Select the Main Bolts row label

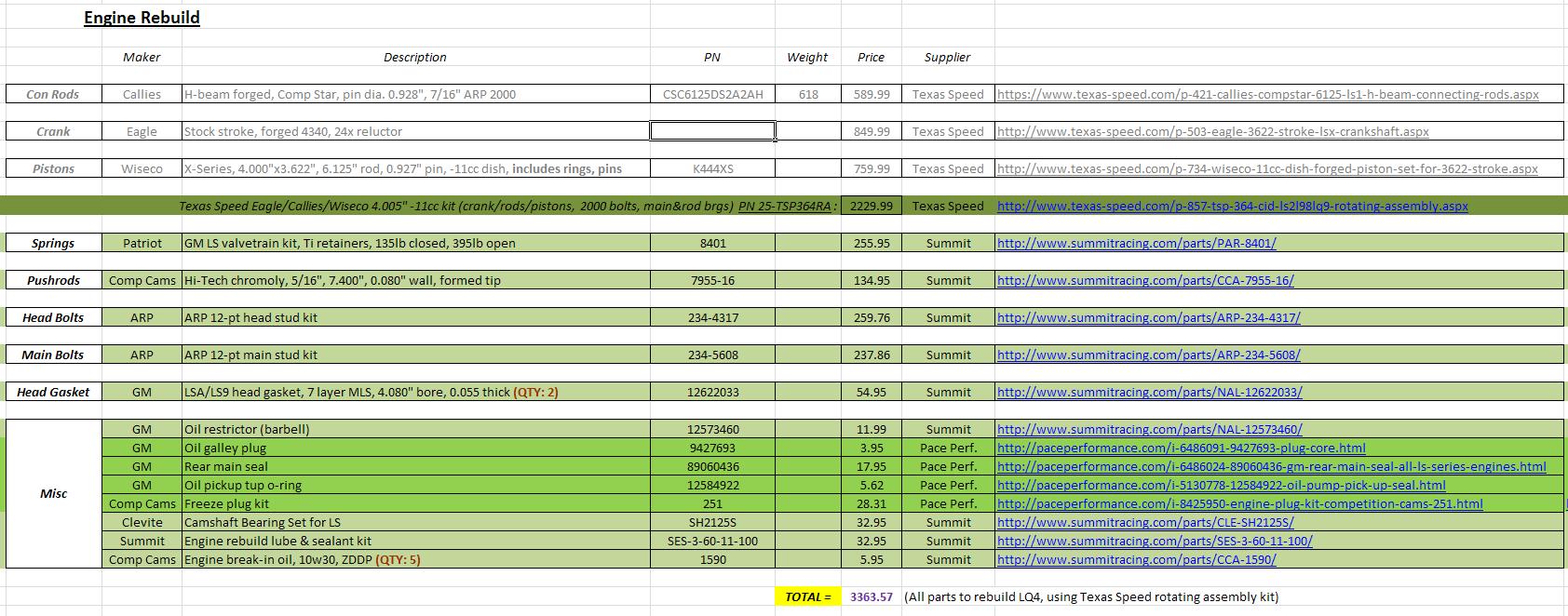pos(53,355)
